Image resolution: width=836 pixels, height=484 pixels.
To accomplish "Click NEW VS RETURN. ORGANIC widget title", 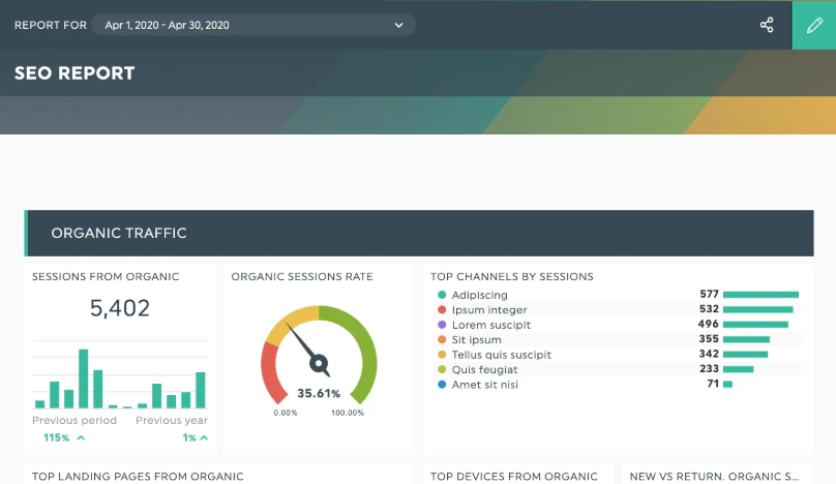I will (x=714, y=477).
